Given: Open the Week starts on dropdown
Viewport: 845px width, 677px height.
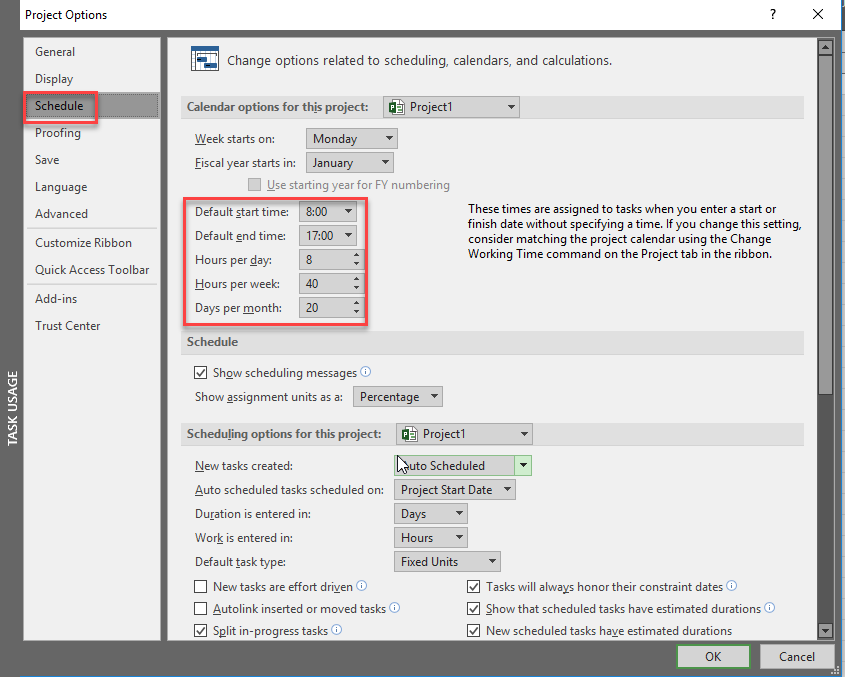Looking at the screenshot, I should (351, 139).
